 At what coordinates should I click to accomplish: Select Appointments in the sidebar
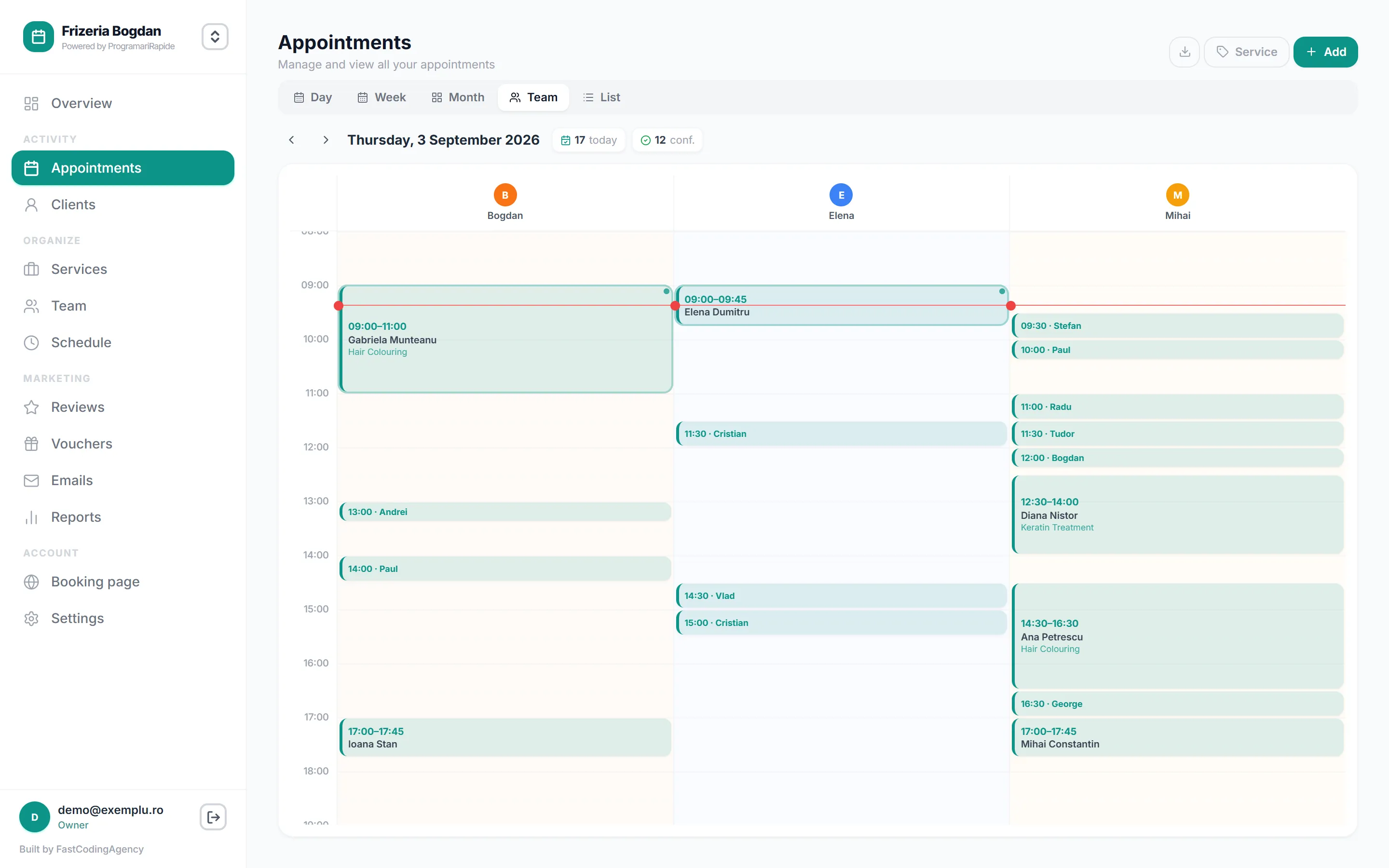click(123, 168)
